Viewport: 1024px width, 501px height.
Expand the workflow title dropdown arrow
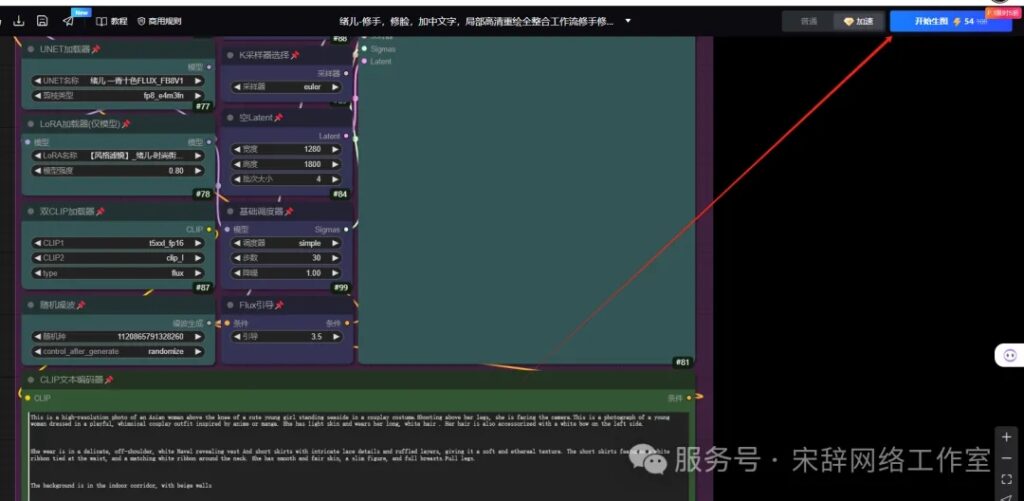click(628, 21)
